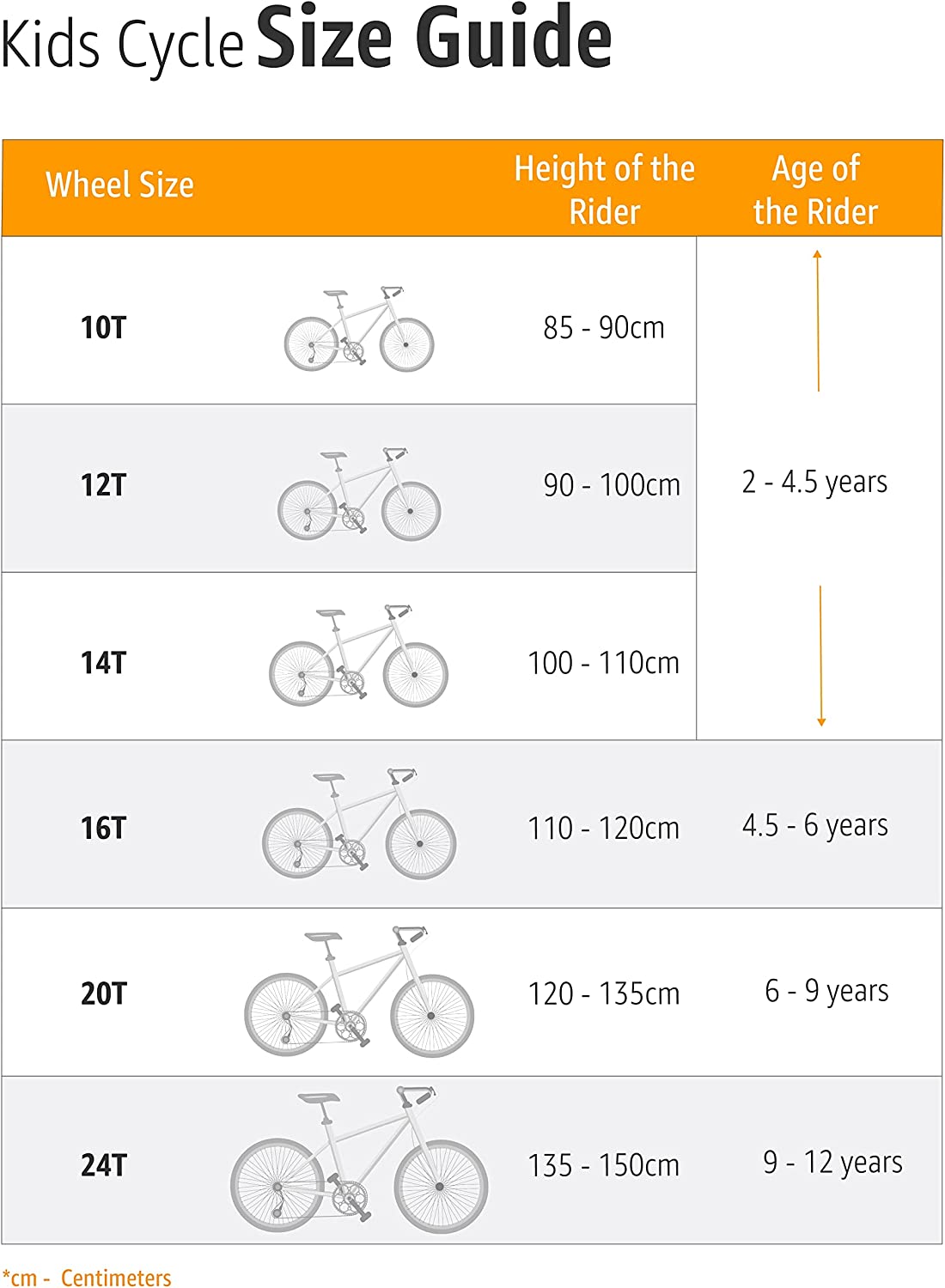
Task: Click the 12T bicycle icon
Action: click(359, 494)
